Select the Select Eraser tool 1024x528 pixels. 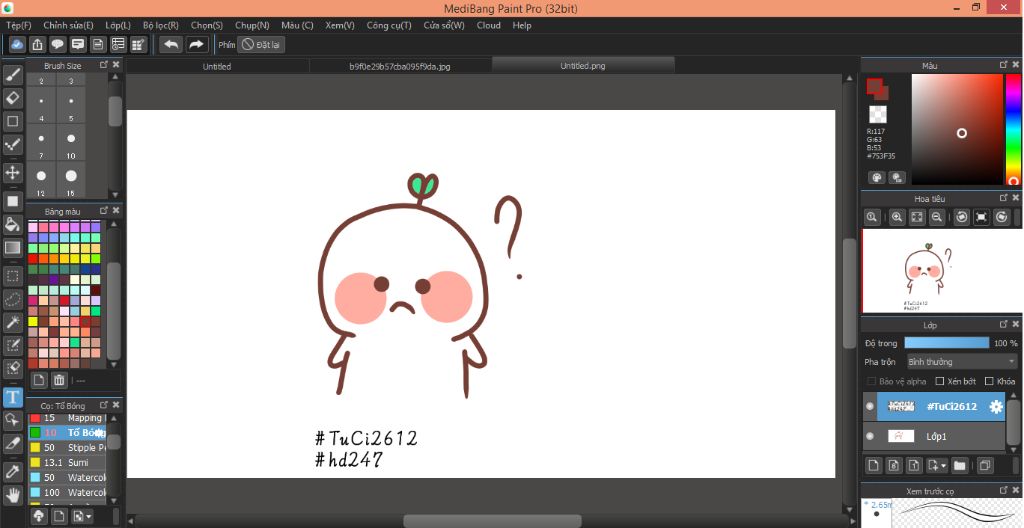[12, 368]
